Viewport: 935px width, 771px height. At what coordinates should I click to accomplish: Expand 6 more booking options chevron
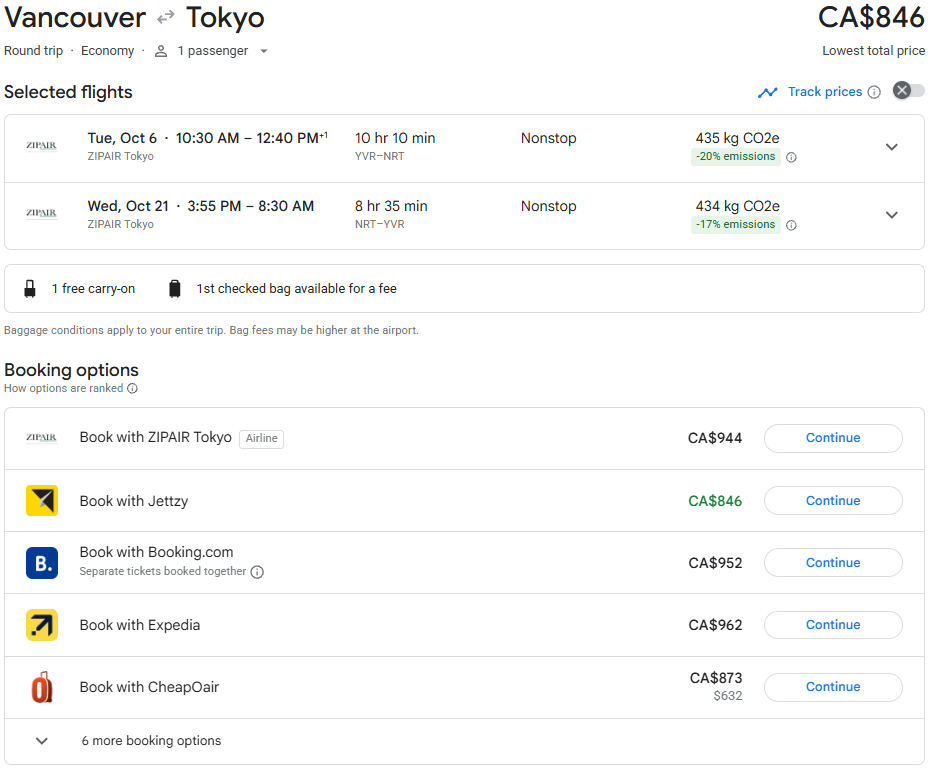pos(42,741)
